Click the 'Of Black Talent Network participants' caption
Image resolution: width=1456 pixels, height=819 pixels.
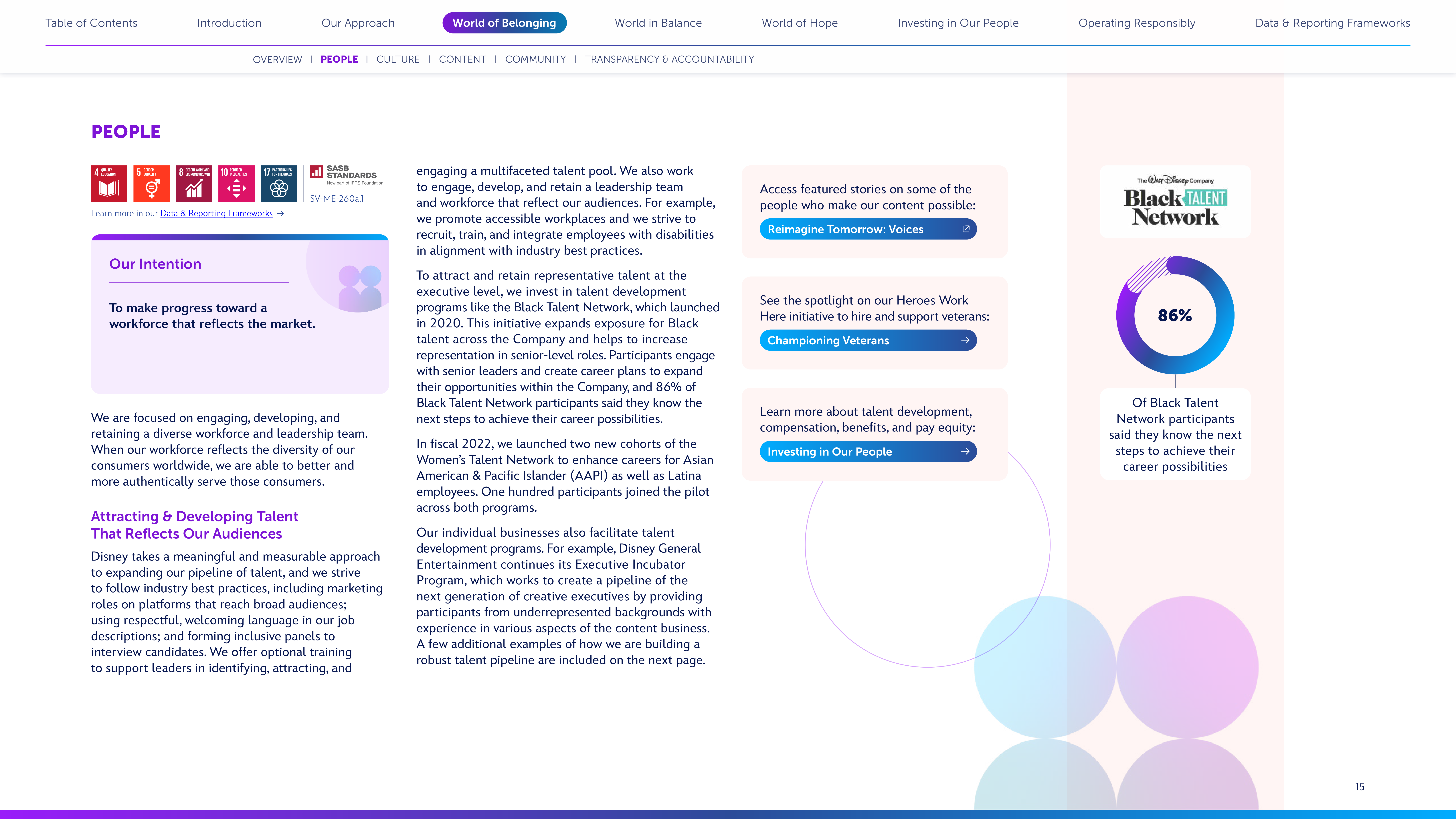pos(1175,435)
